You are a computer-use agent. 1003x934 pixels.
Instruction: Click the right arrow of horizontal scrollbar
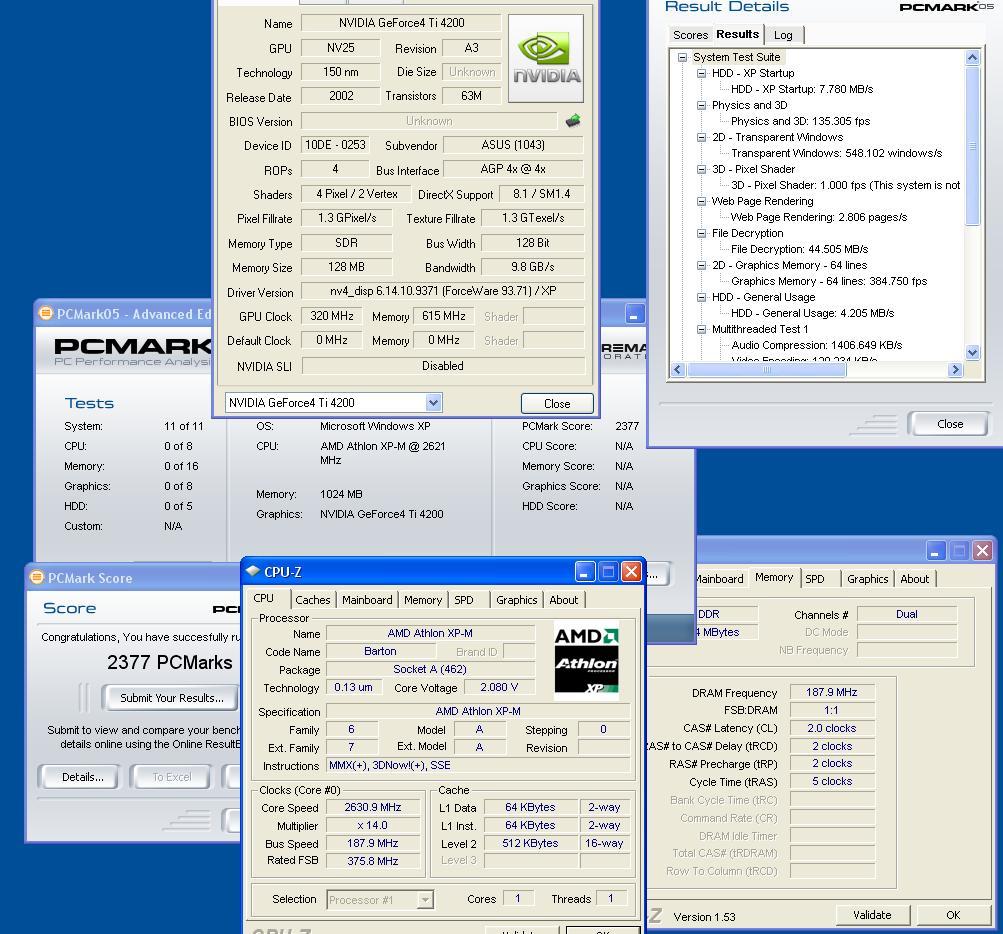956,369
